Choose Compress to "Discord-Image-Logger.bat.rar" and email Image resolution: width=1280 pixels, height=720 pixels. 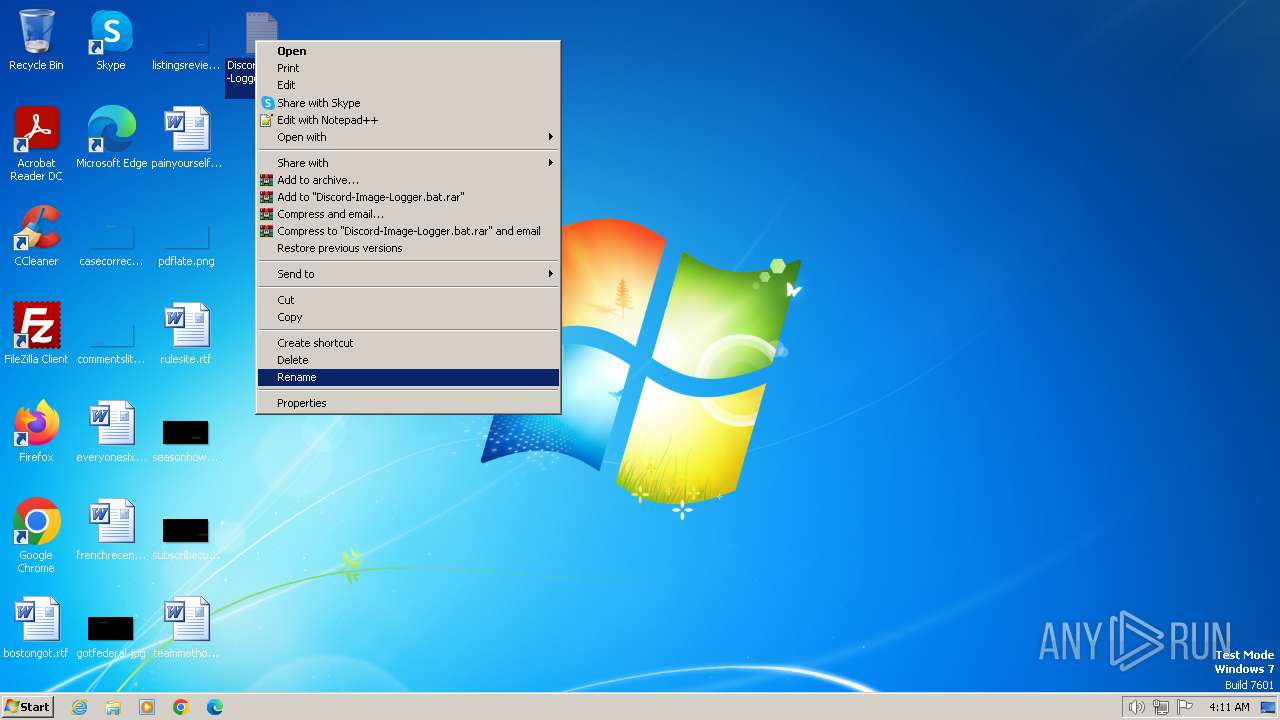click(x=408, y=231)
